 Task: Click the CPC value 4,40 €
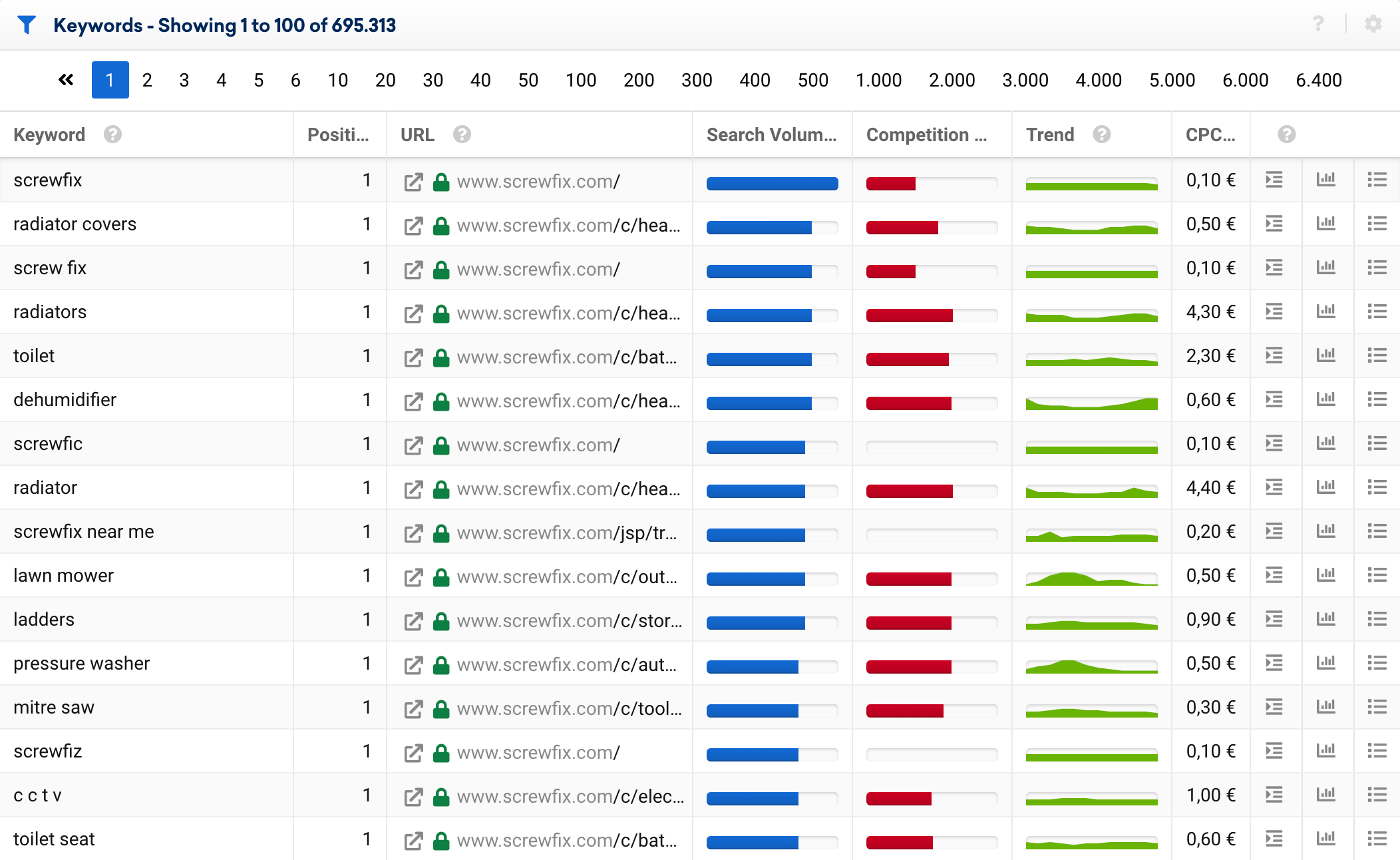coord(1211,487)
